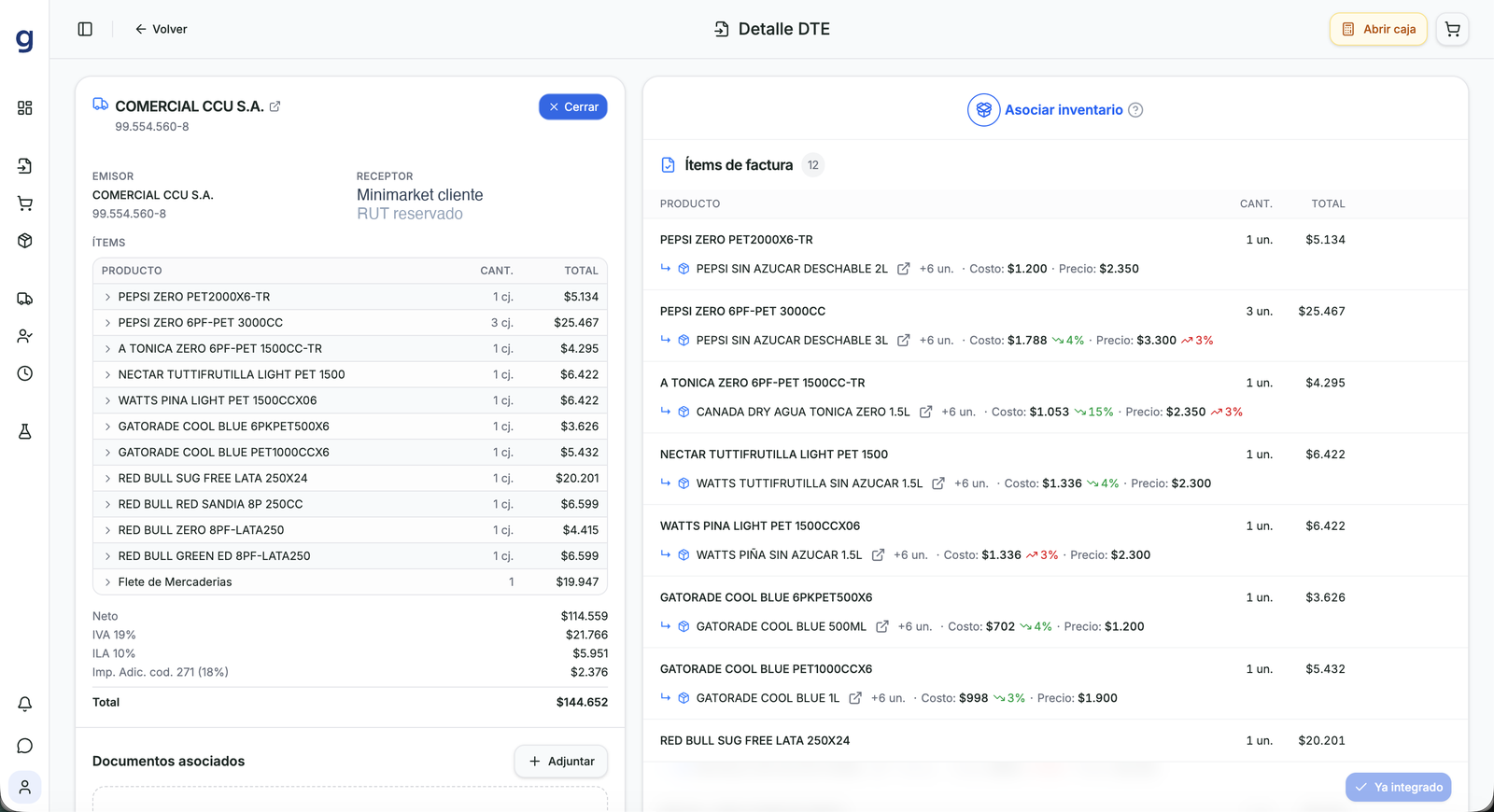Click receptor name Minimarket cliente
Screen dimensions: 1494x812
(x=420, y=195)
